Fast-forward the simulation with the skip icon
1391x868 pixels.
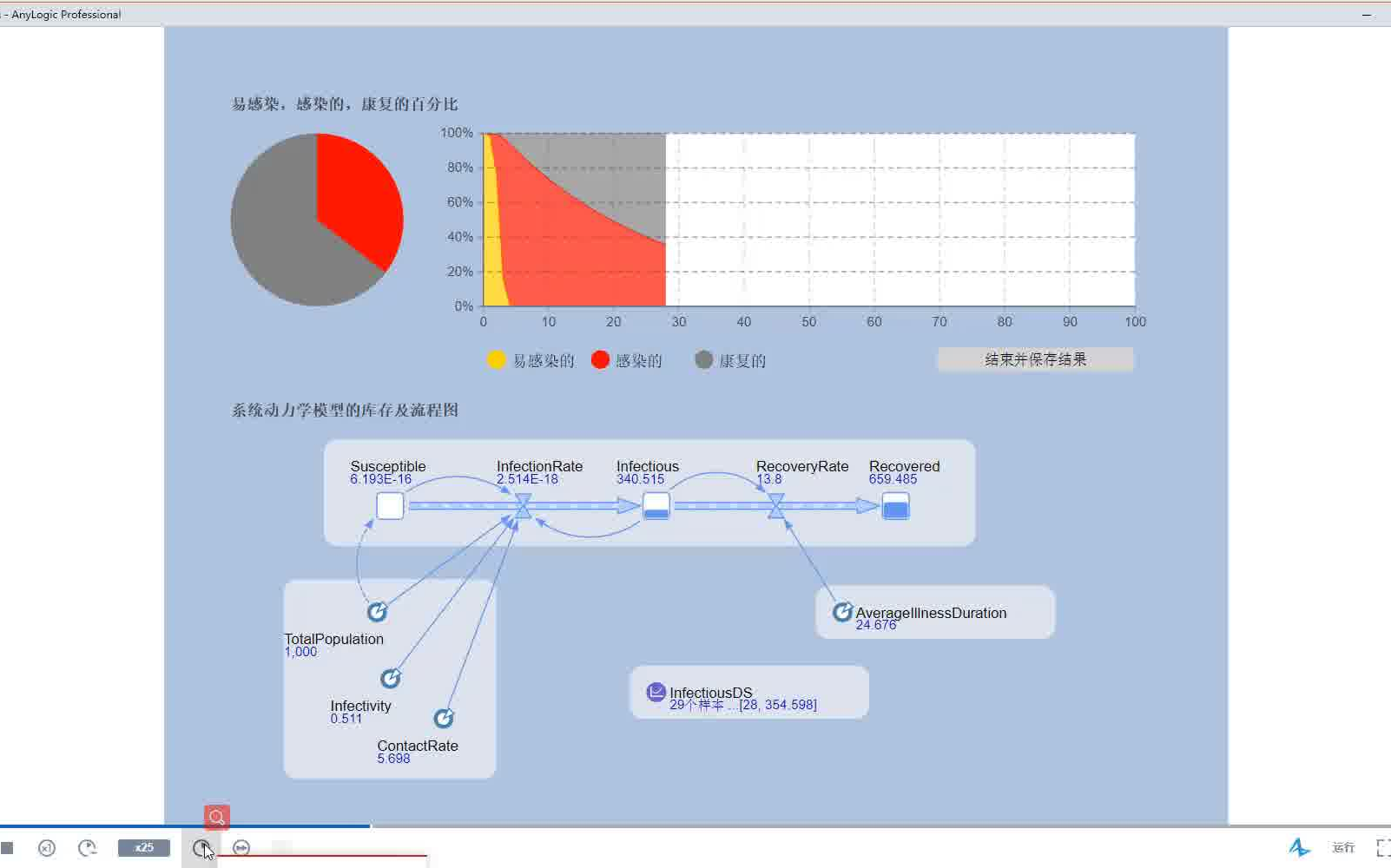tap(241, 848)
